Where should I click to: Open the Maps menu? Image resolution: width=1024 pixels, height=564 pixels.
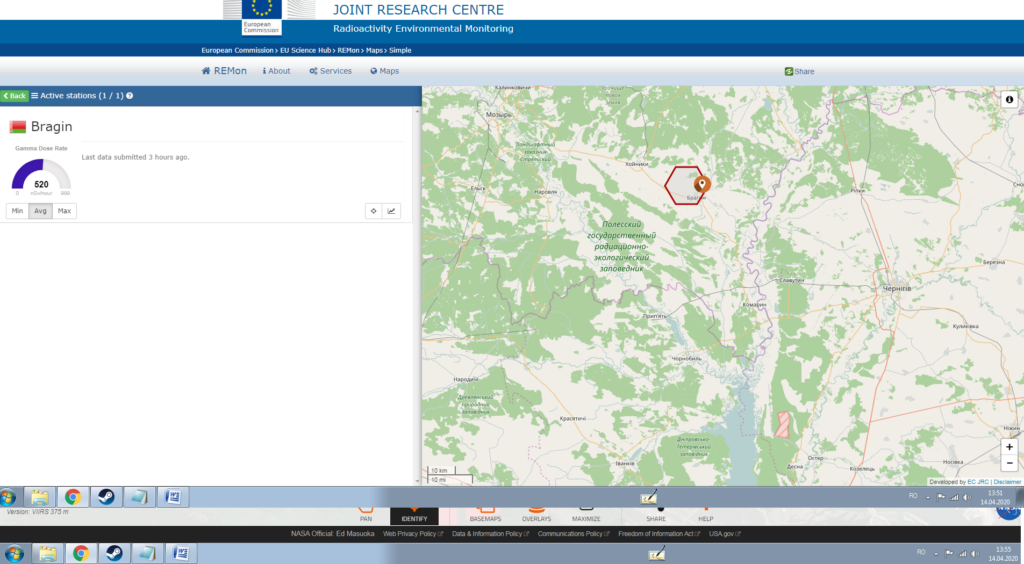385,70
